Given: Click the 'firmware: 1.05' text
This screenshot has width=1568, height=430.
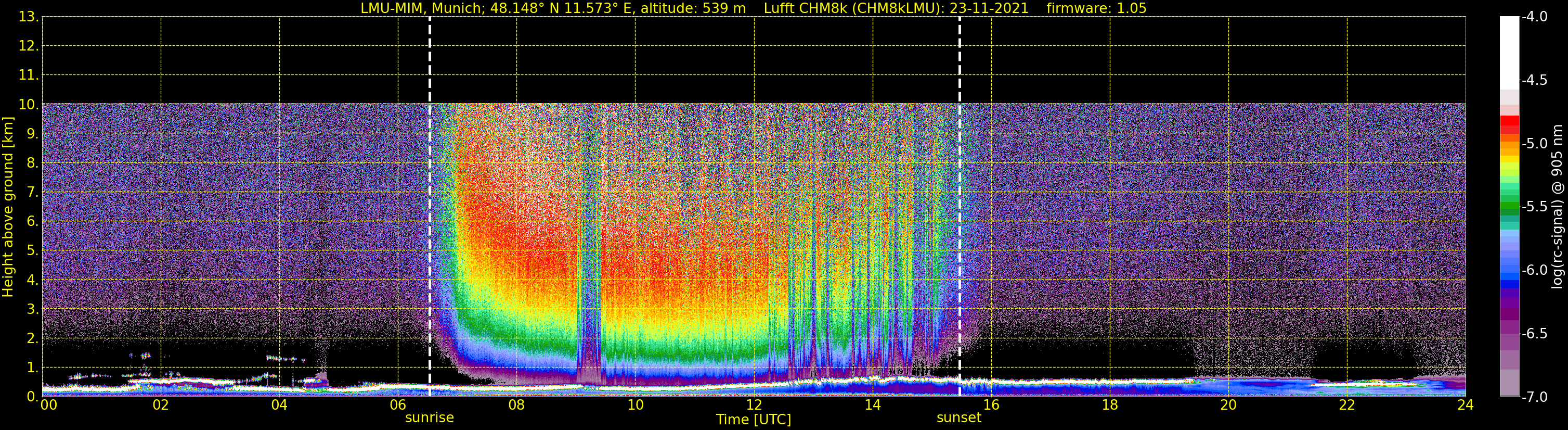Looking at the screenshot, I should coord(1096,8).
